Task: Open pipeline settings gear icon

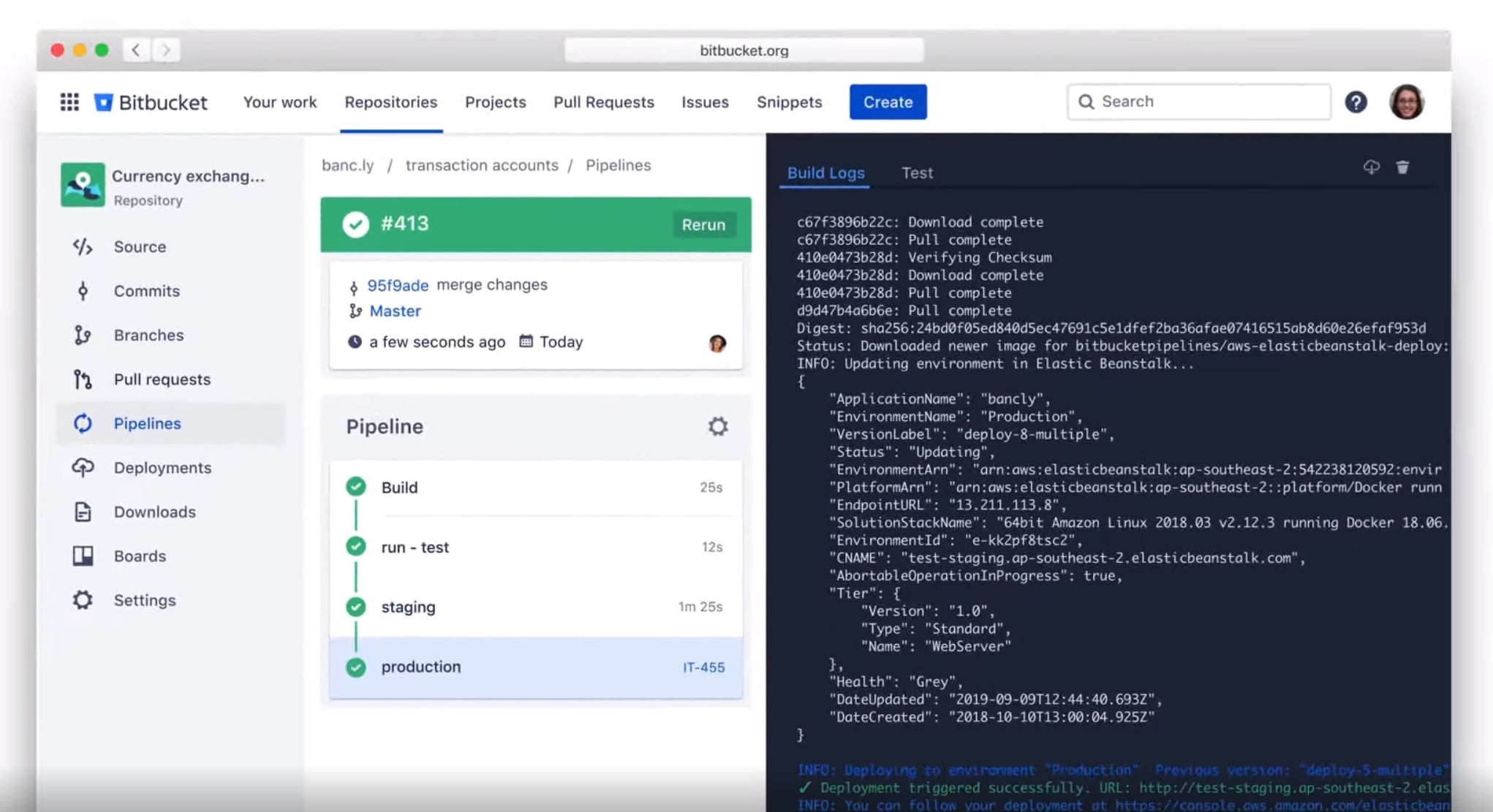Action: 718,426
